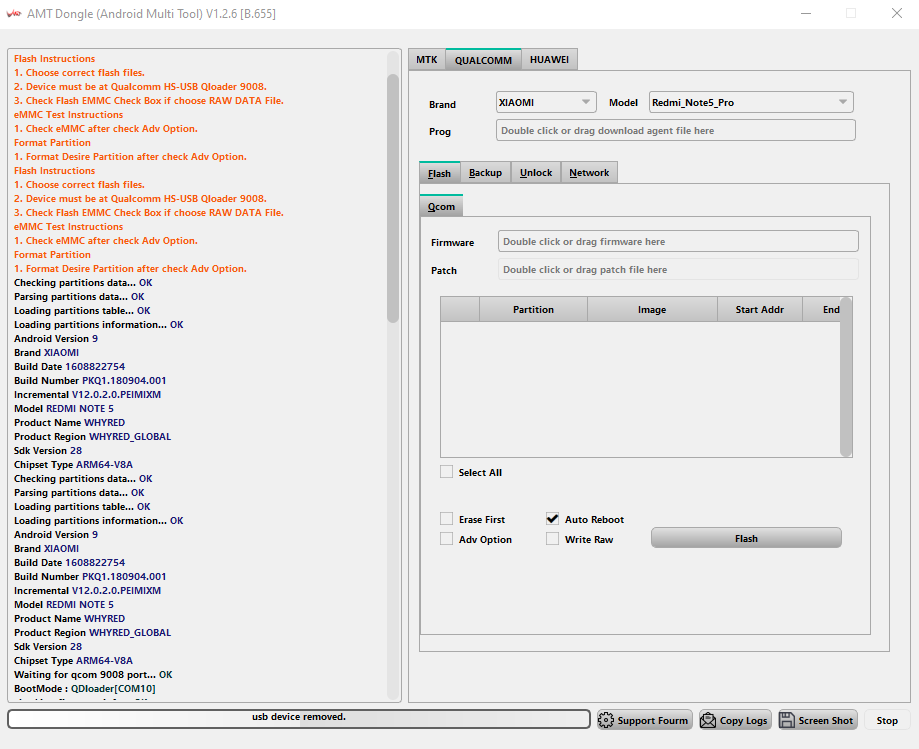Screen dimensions: 919x749
Task: Click the Support Forum gear icon
Action: click(606, 720)
